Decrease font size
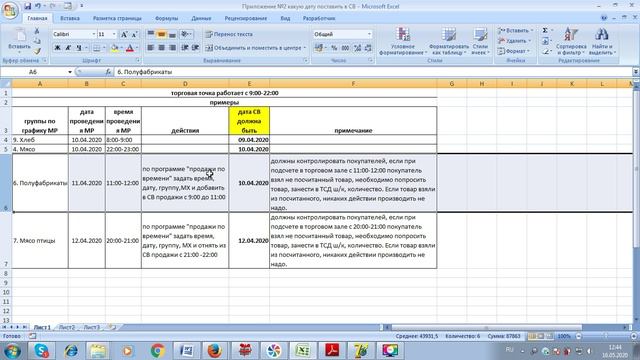 tap(134, 34)
